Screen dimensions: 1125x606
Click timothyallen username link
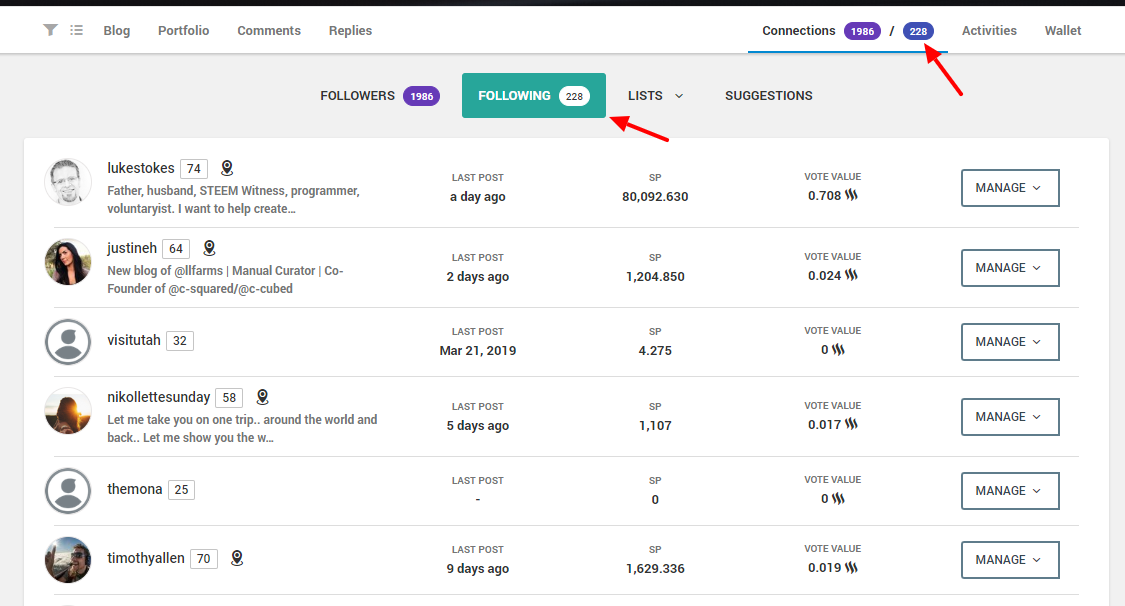(146, 559)
